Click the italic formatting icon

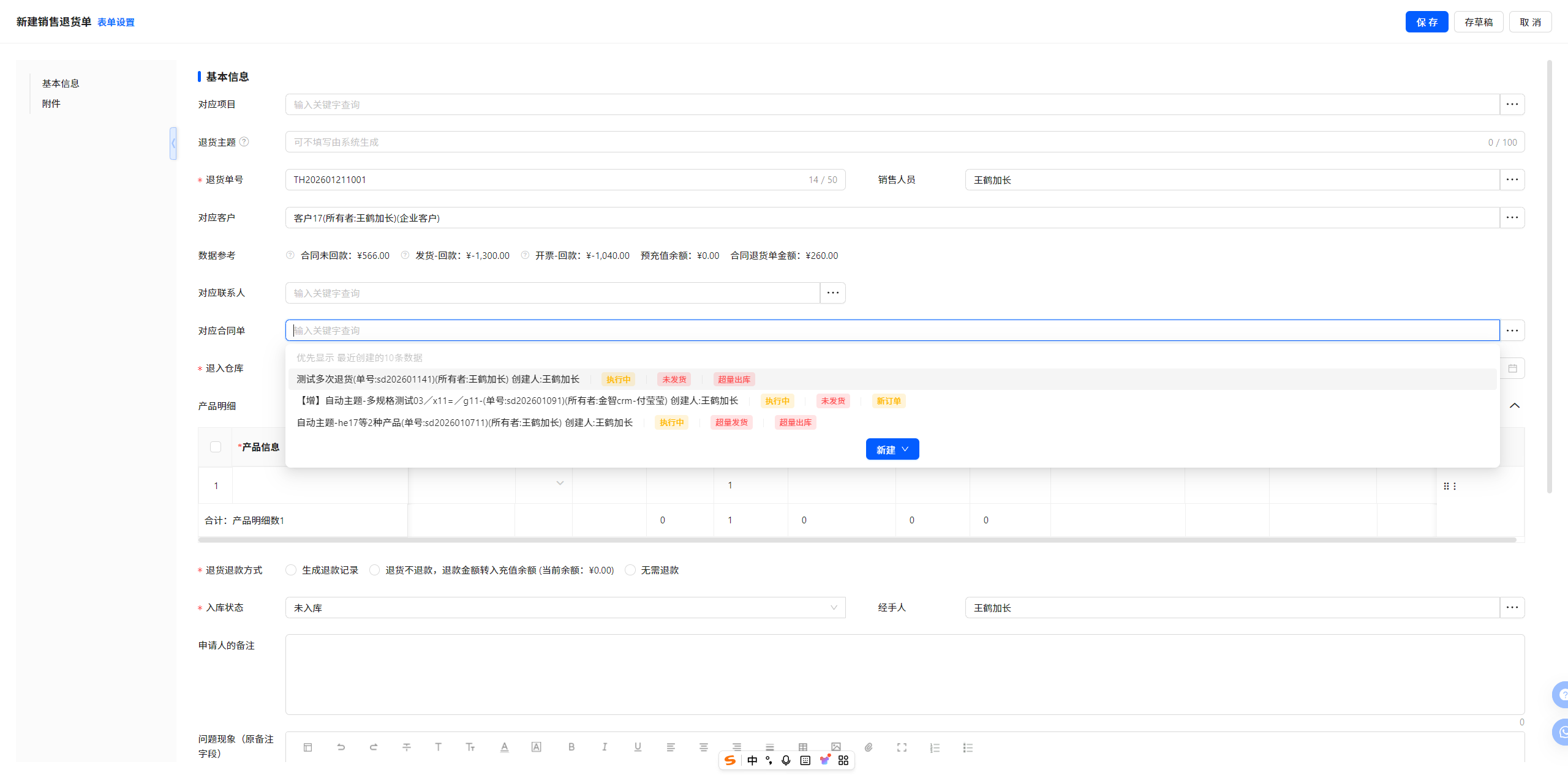pyautogui.click(x=605, y=747)
